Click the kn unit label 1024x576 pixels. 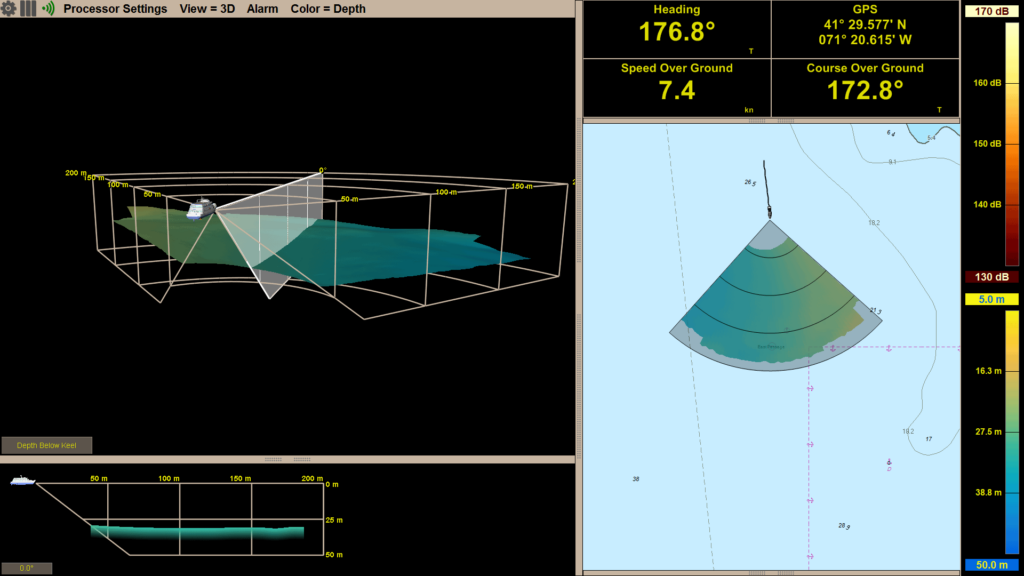[749, 110]
